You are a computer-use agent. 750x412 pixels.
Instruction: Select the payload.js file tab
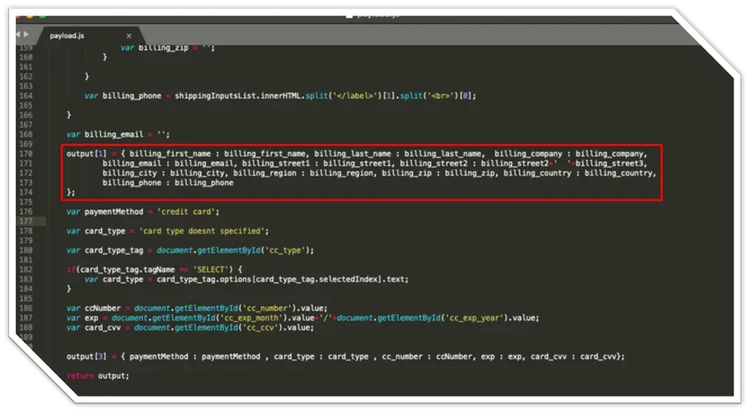click(70, 35)
